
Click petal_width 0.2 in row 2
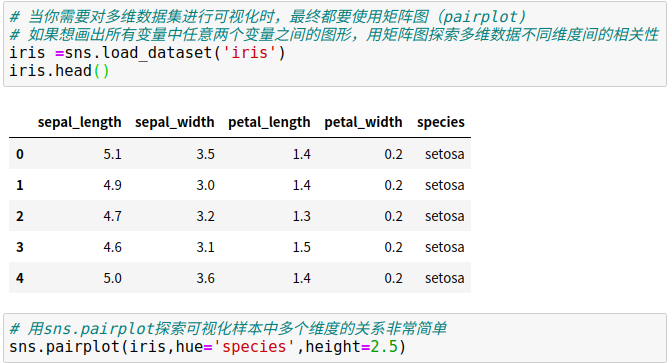pos(393,216)
